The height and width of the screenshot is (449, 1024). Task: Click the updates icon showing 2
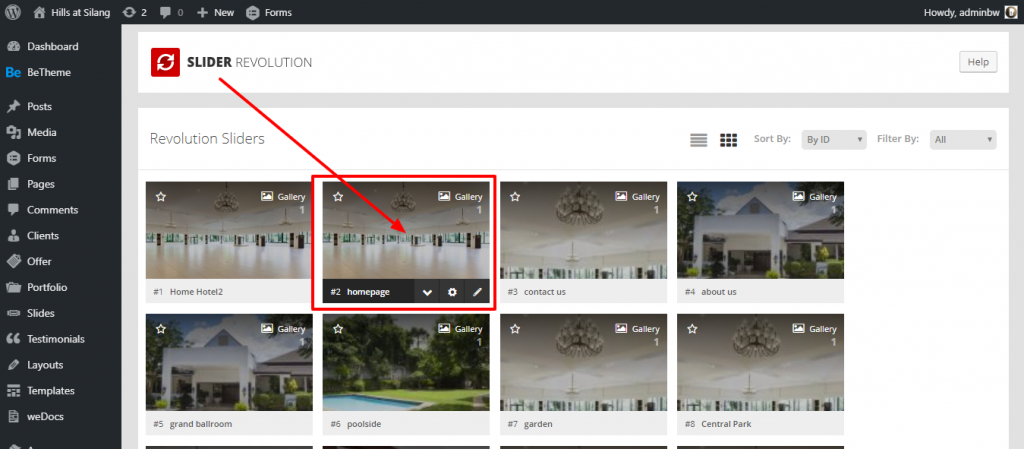click(x=135, y=12)
